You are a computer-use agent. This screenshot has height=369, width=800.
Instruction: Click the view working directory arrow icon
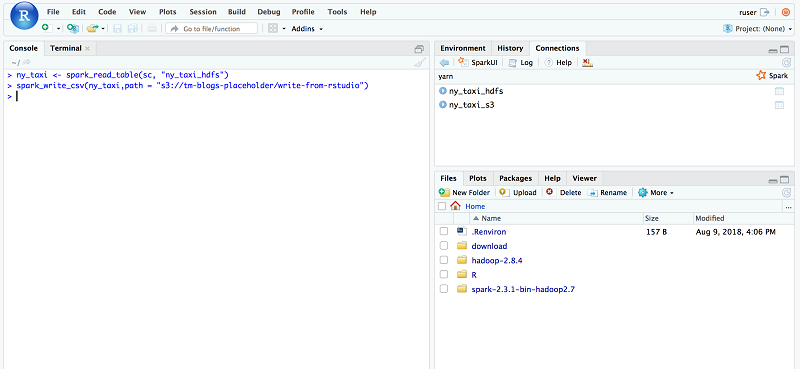click(x=26, y=62)
